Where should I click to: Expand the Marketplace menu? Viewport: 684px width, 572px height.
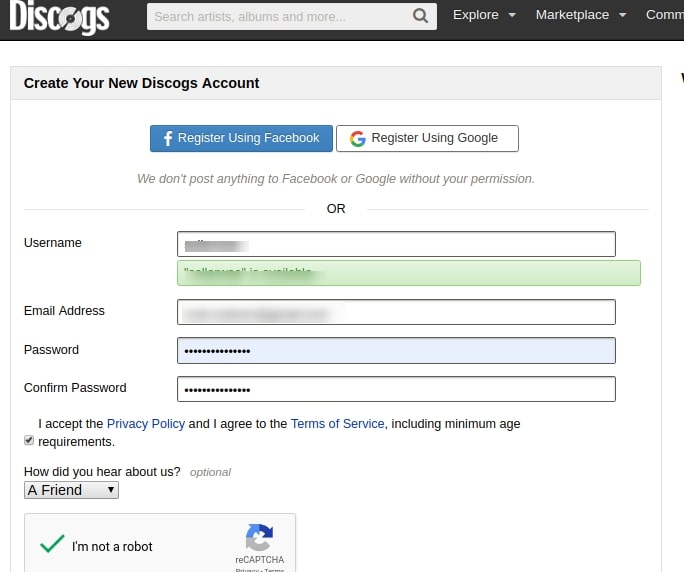pyautogui.click(x=581, y=15)
